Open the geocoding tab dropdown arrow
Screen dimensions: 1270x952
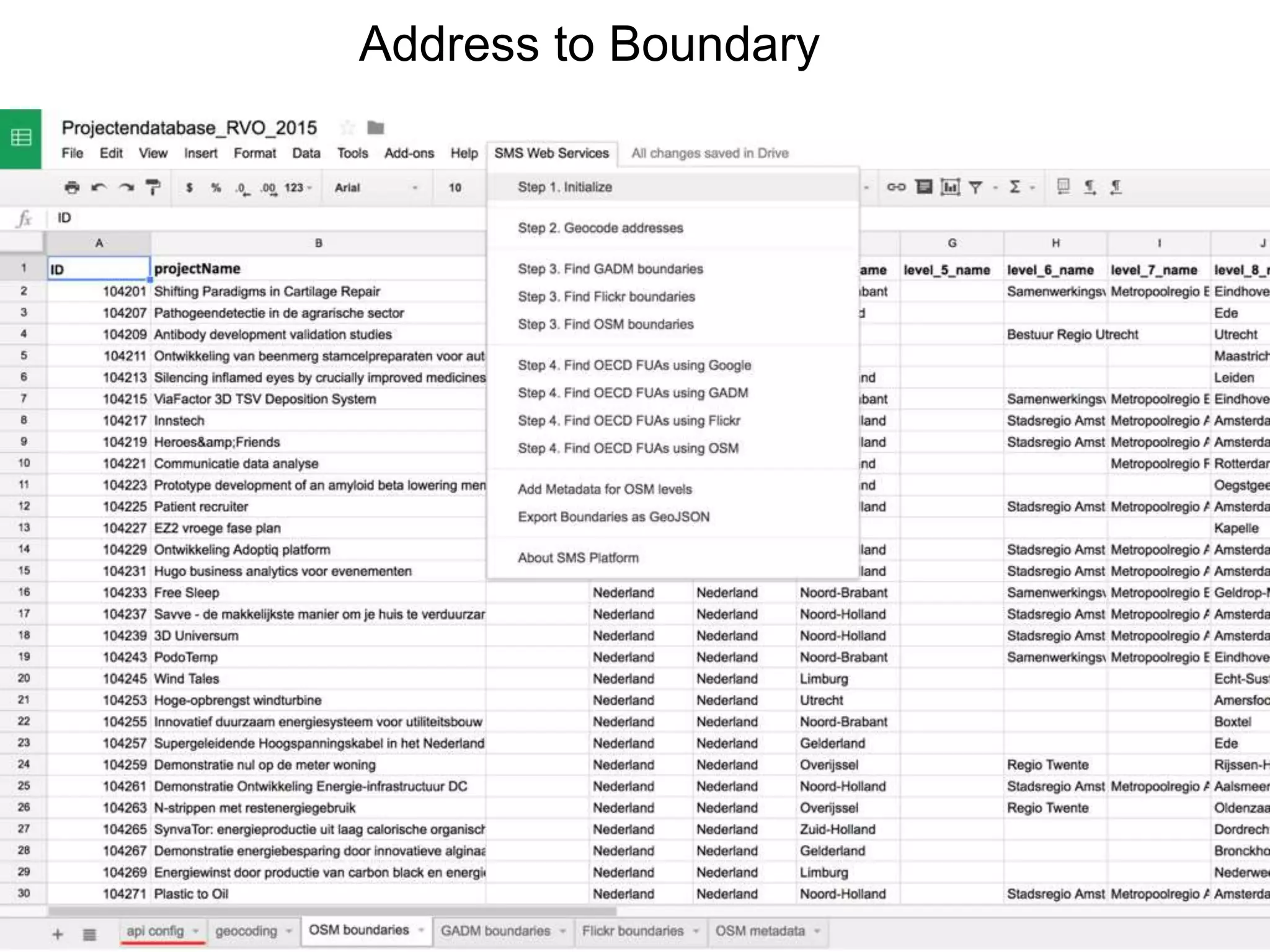[288, 931]
